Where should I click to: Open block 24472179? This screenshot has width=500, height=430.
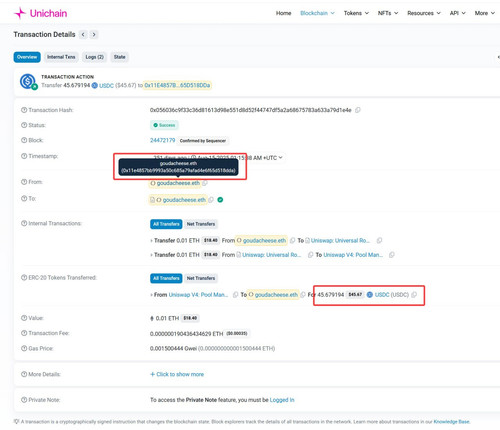(x=162, y=140)
